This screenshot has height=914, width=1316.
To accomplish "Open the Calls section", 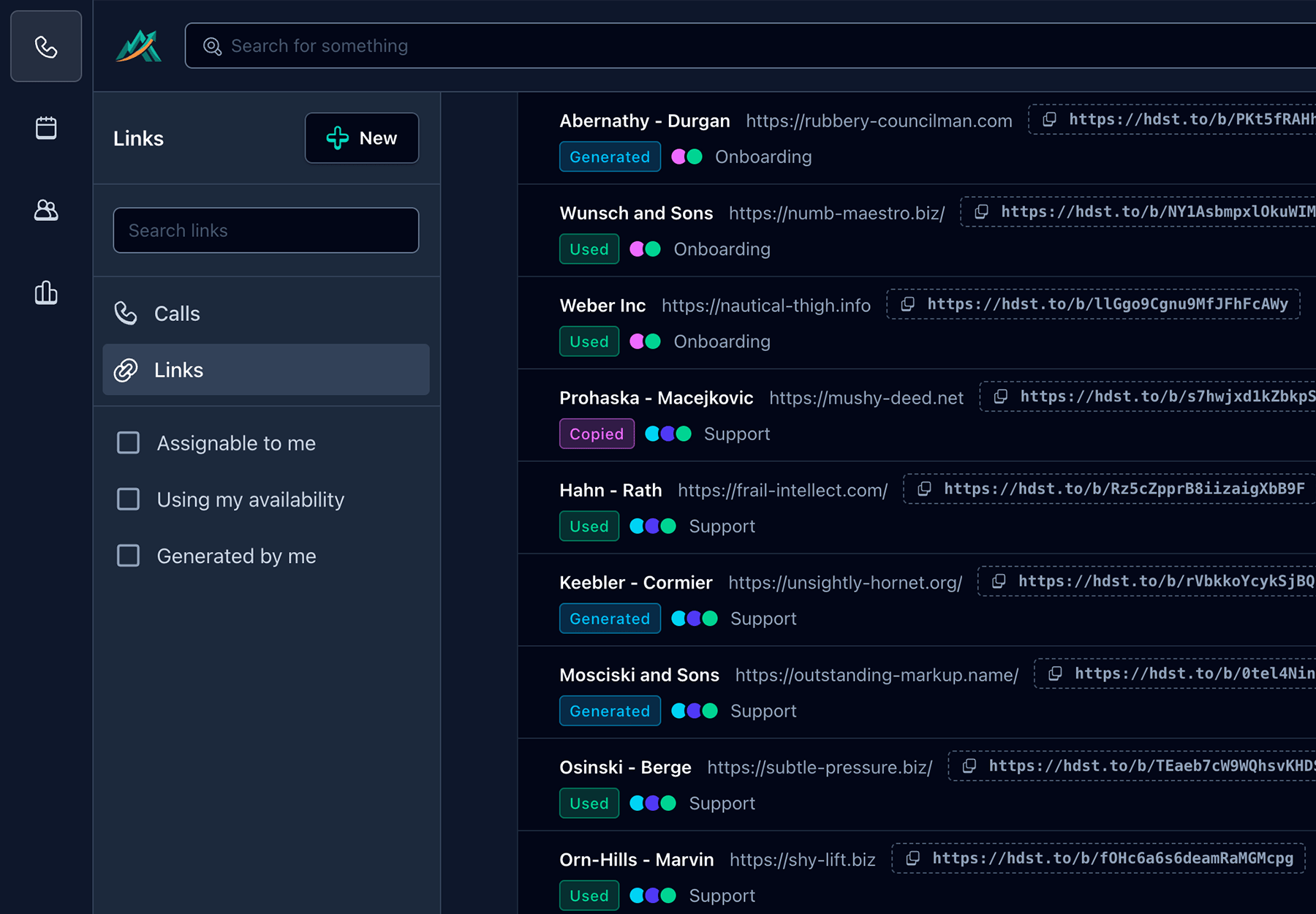I will point(266,314).
